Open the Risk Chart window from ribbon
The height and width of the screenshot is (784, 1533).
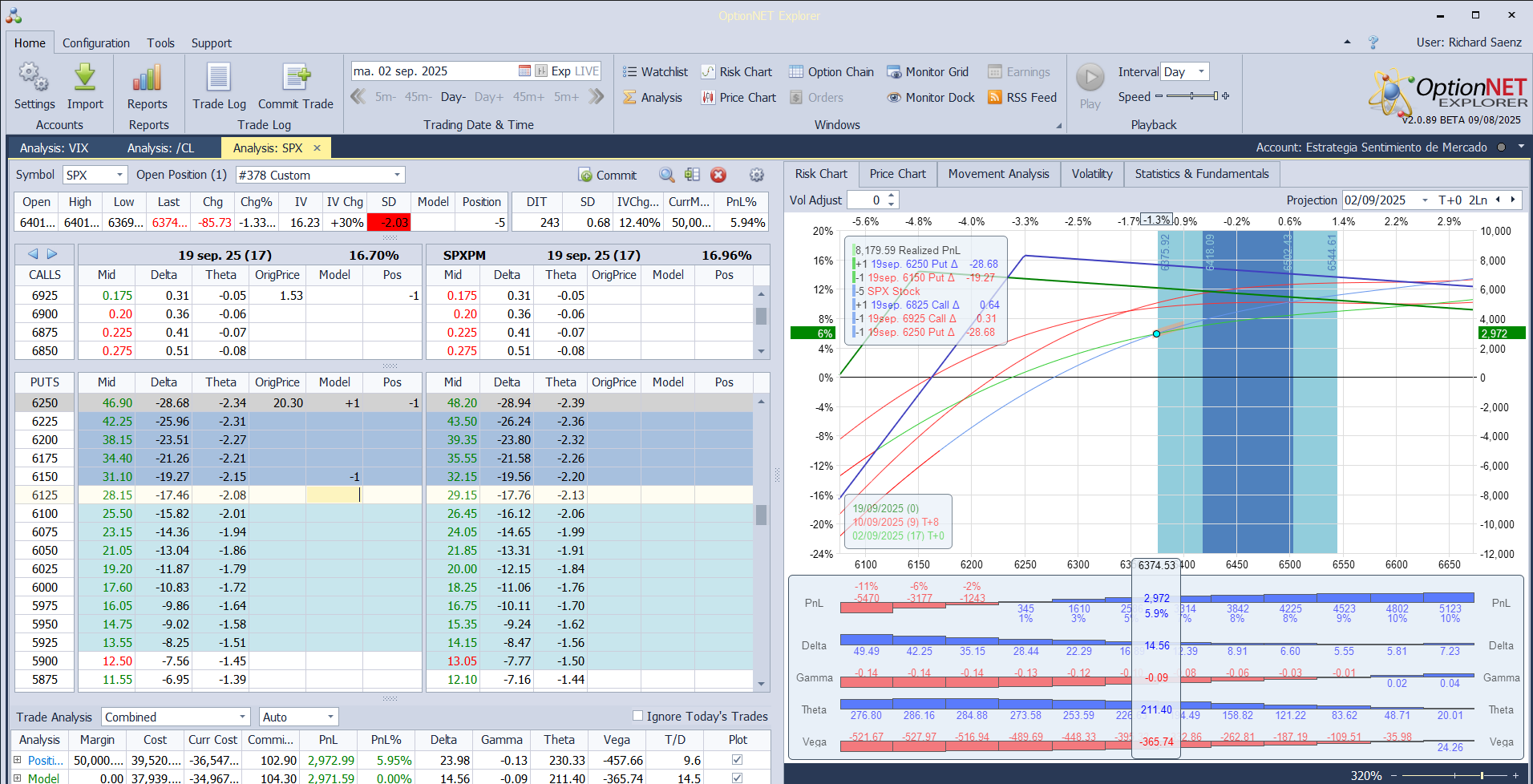(x=736, y=72)
